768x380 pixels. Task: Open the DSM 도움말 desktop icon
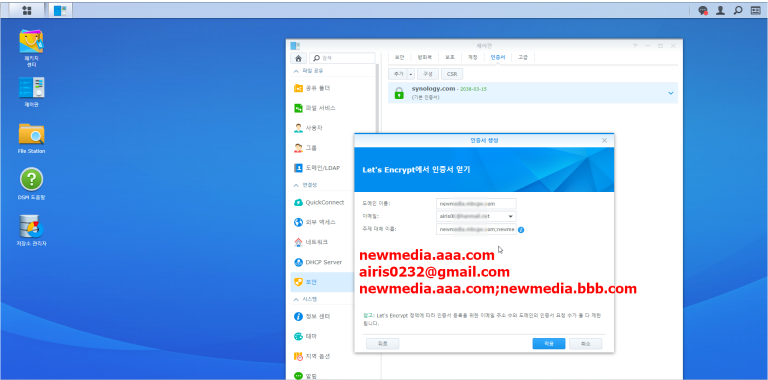[x=31, y=184]
